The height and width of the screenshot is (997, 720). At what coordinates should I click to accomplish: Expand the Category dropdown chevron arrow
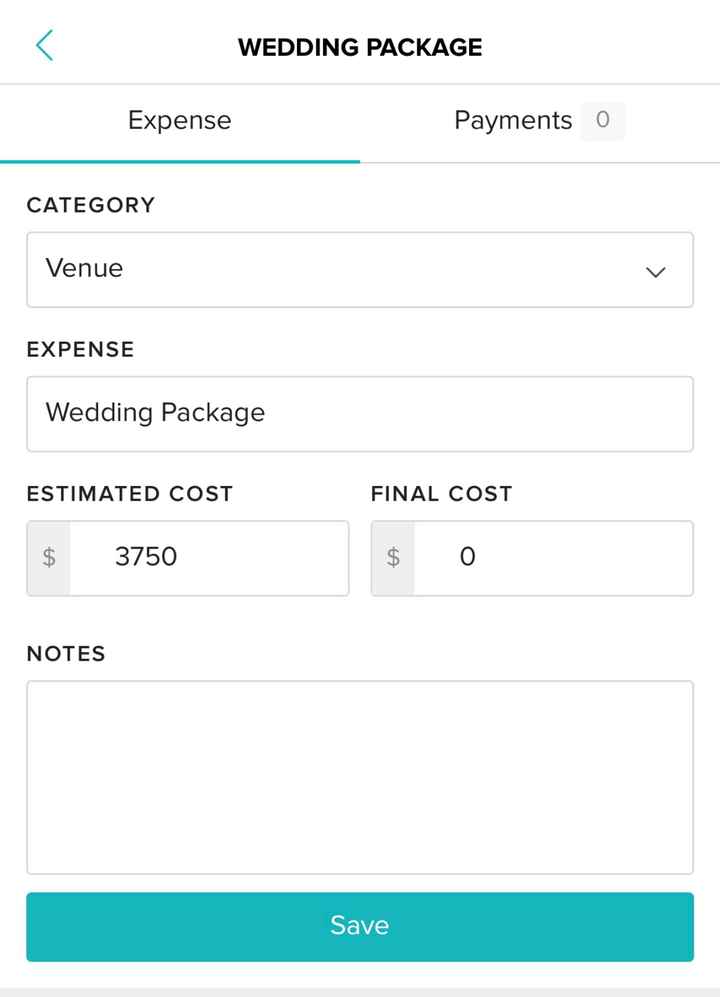coord(656,271)
